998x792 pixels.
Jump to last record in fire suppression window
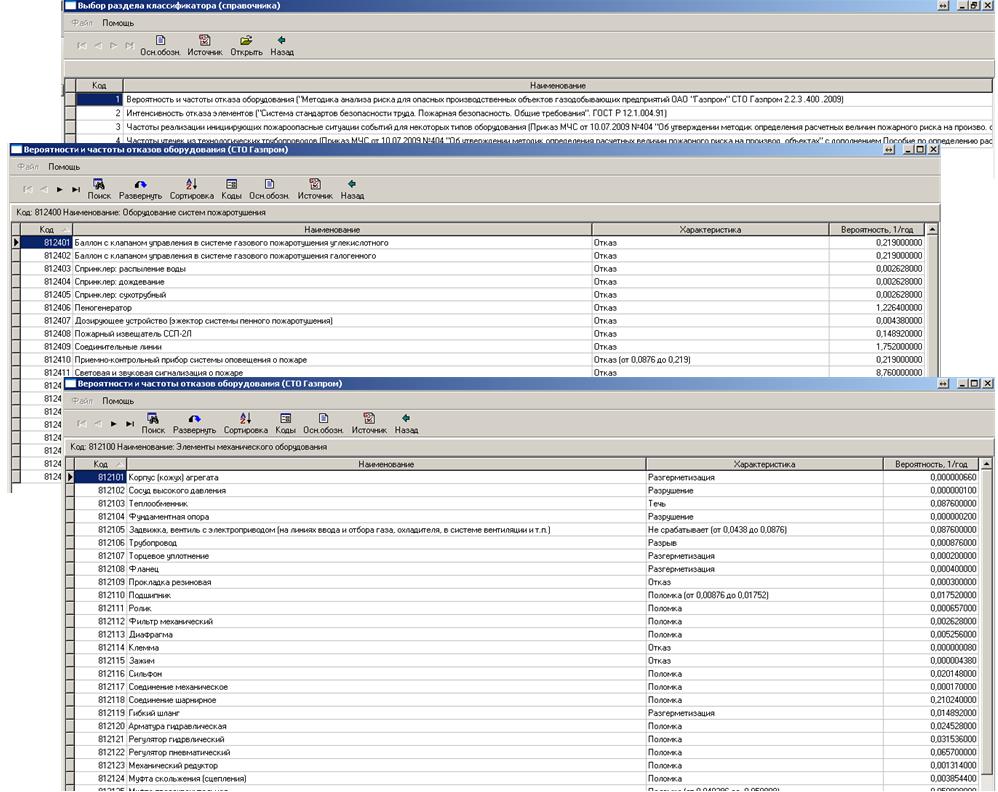76,188
